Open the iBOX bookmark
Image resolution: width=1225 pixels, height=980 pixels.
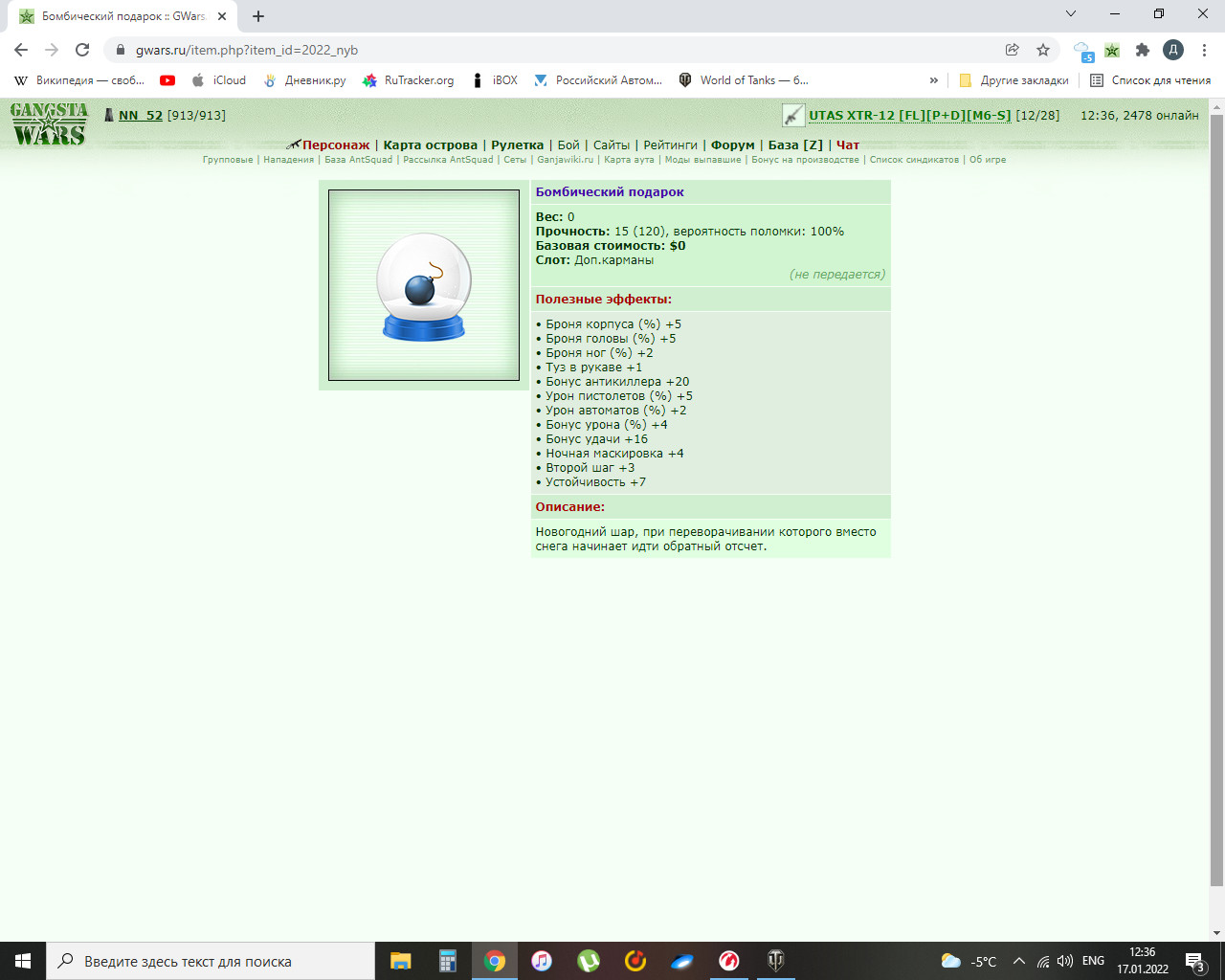click(x=495, y=80)
